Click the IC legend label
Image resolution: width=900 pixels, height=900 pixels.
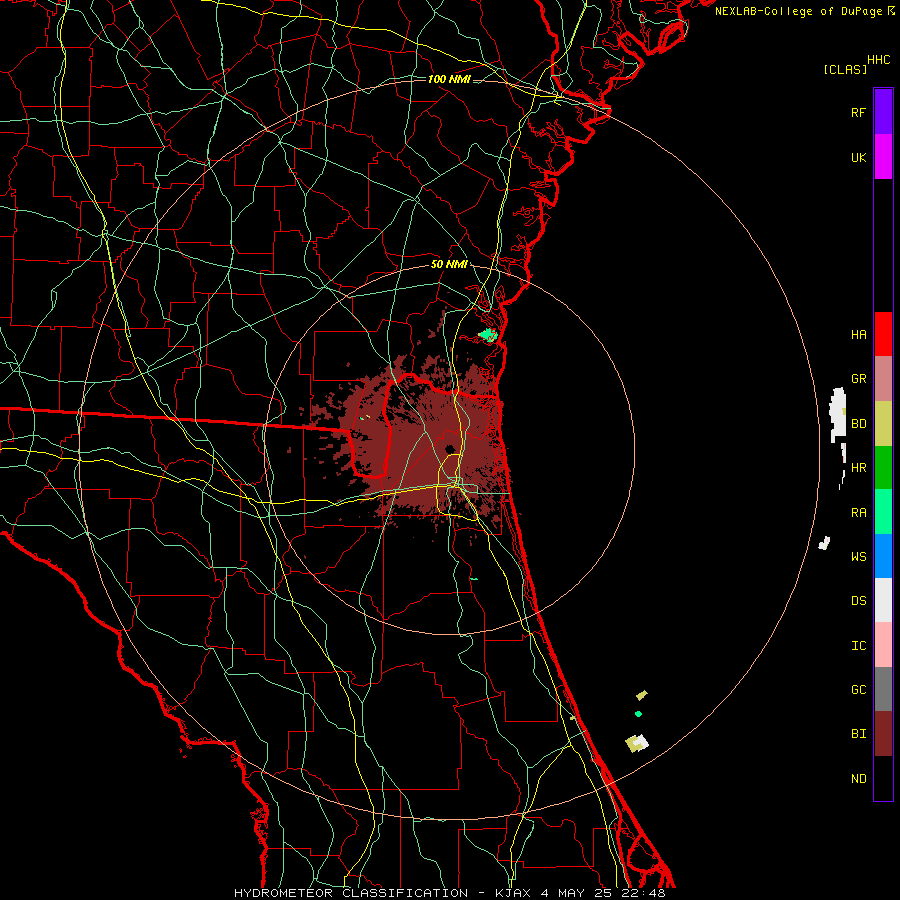(858, 646)
